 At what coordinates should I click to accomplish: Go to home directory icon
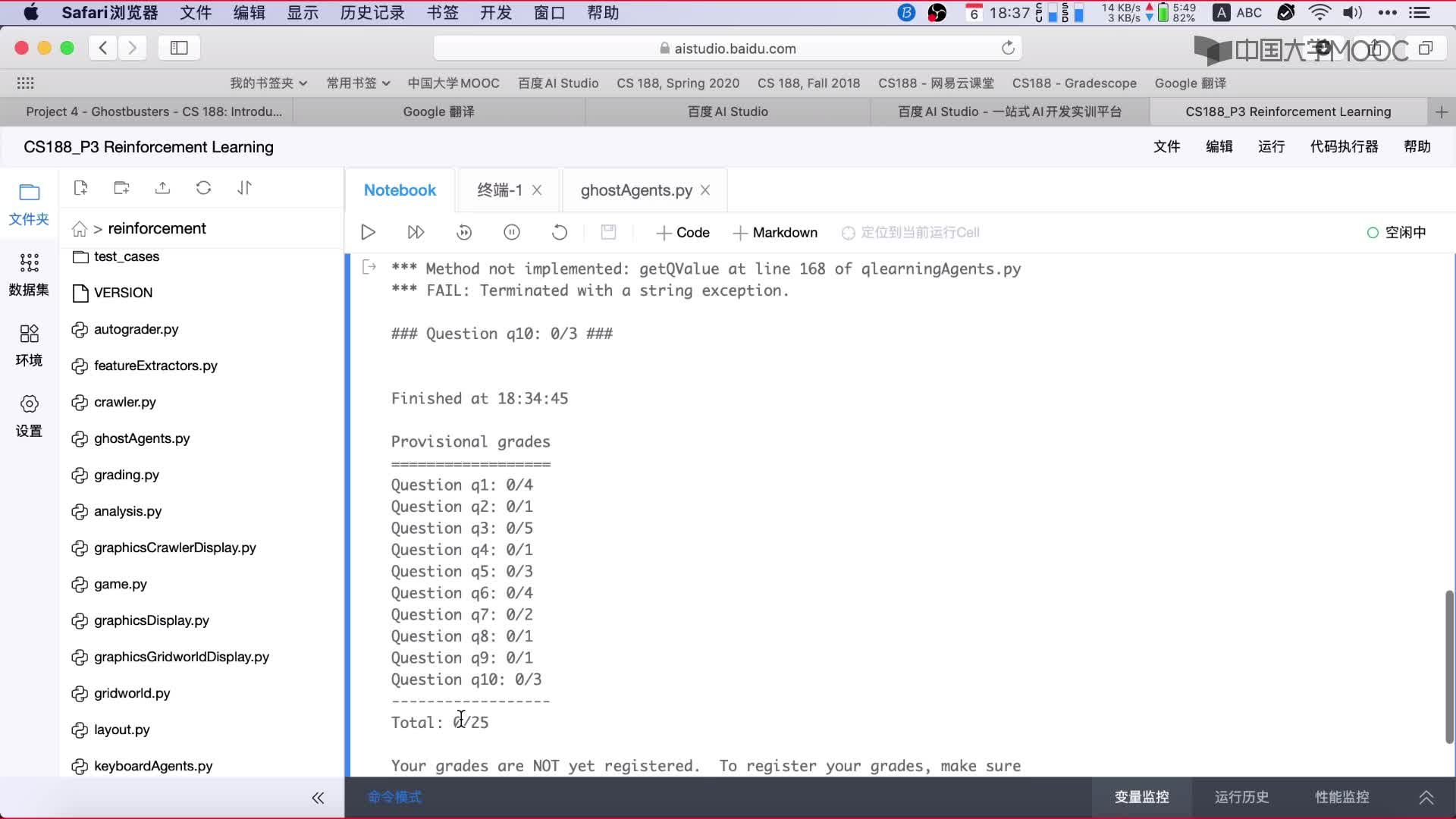coord(80,228)
